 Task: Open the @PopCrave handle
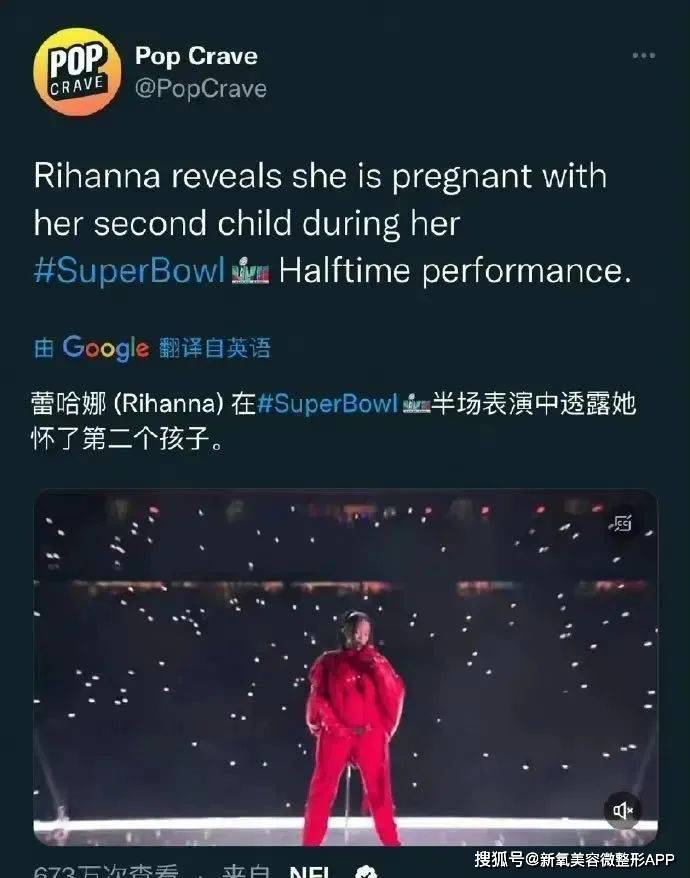(201, 88)
